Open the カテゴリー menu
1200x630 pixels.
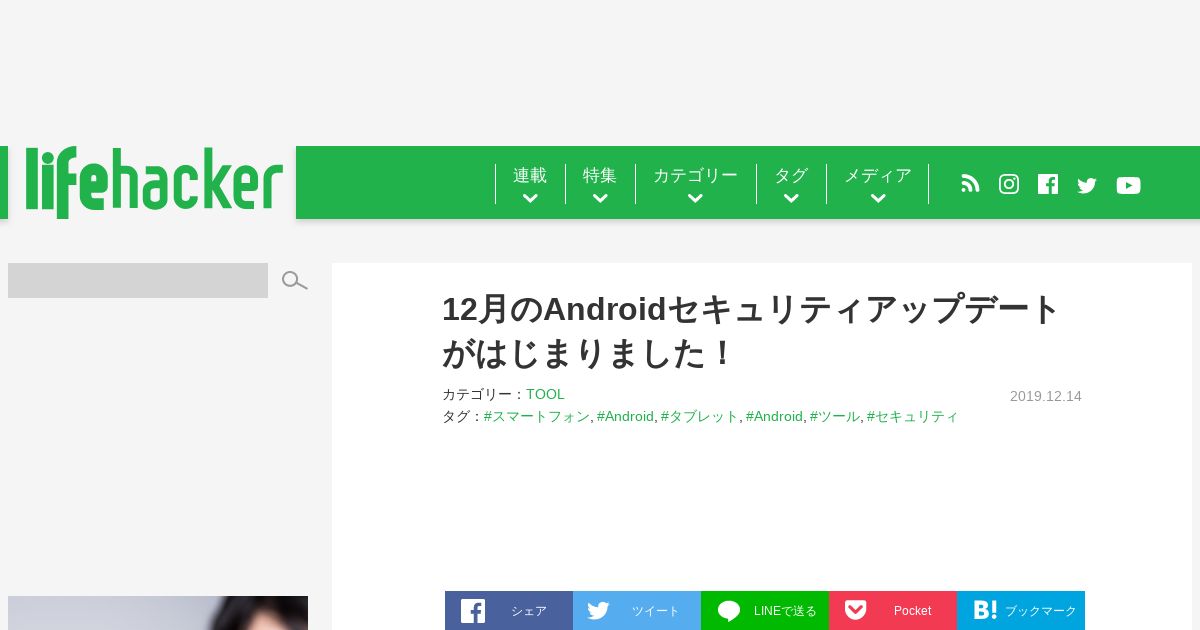coord(695,176)
